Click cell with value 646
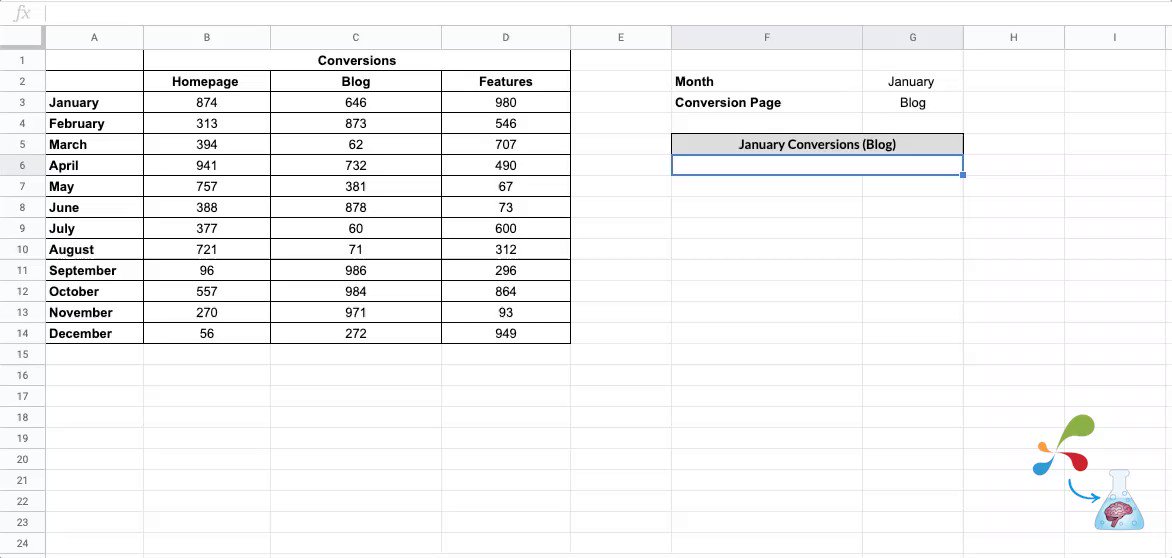Viewport: 1172px width, 558px height. coord(356,102)
